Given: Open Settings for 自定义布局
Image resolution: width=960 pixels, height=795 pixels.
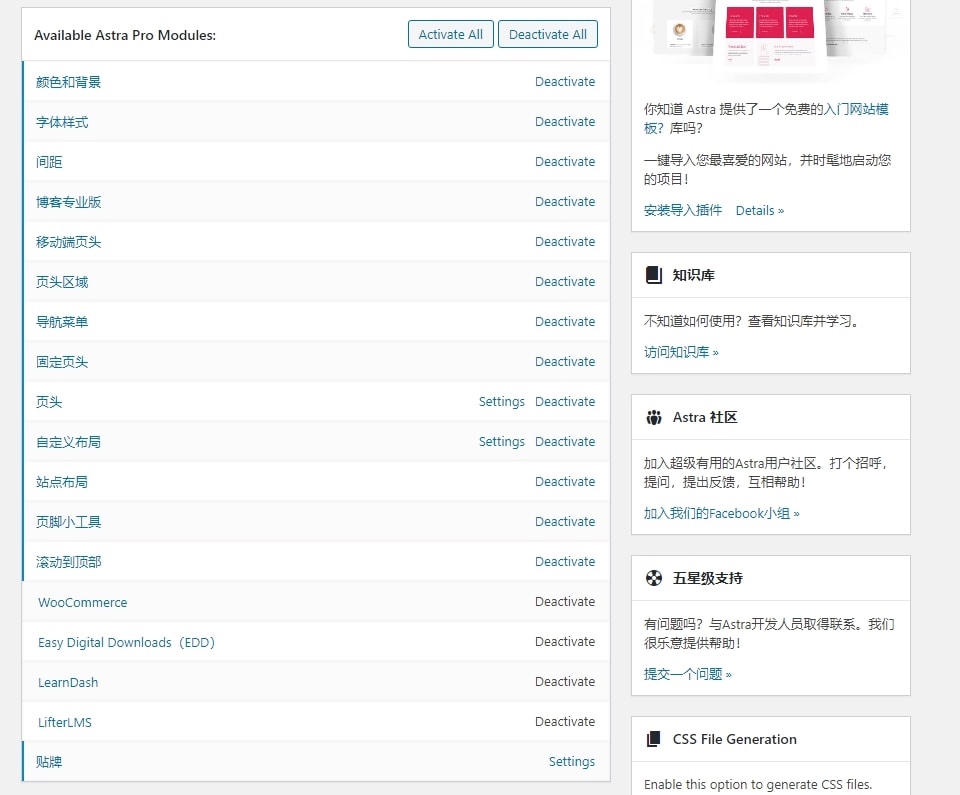Looking at the screenshot, I should [x=501, y=441].
